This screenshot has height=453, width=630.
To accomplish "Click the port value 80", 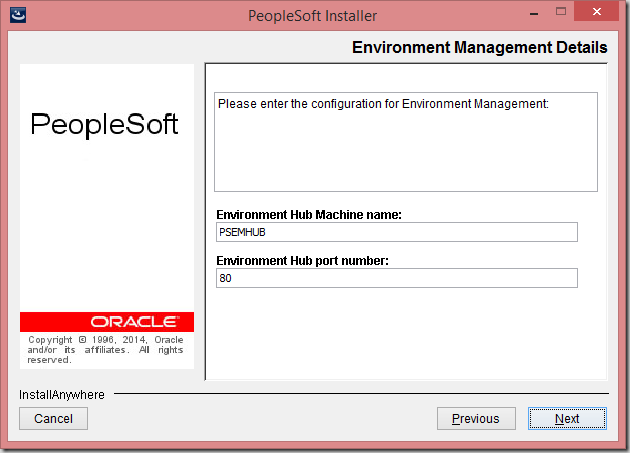I will pyautogui.click(x=225, y=278).
